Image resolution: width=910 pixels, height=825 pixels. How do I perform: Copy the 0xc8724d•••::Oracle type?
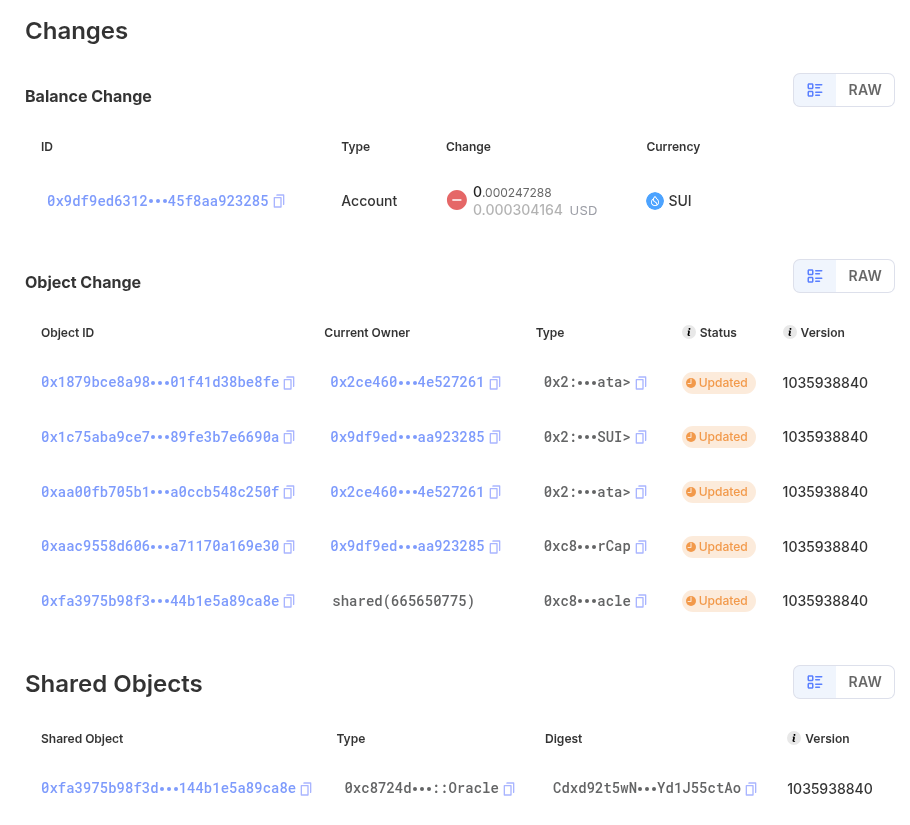(x=509, y=789)
